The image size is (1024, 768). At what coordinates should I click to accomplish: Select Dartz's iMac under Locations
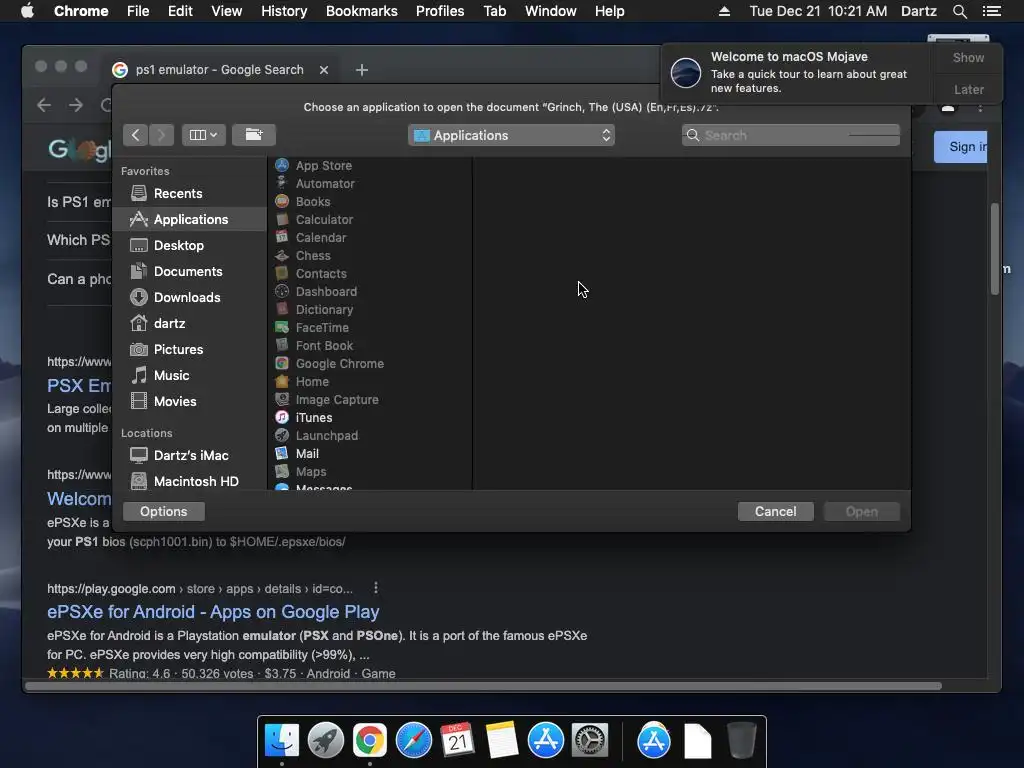coord(190,455)
